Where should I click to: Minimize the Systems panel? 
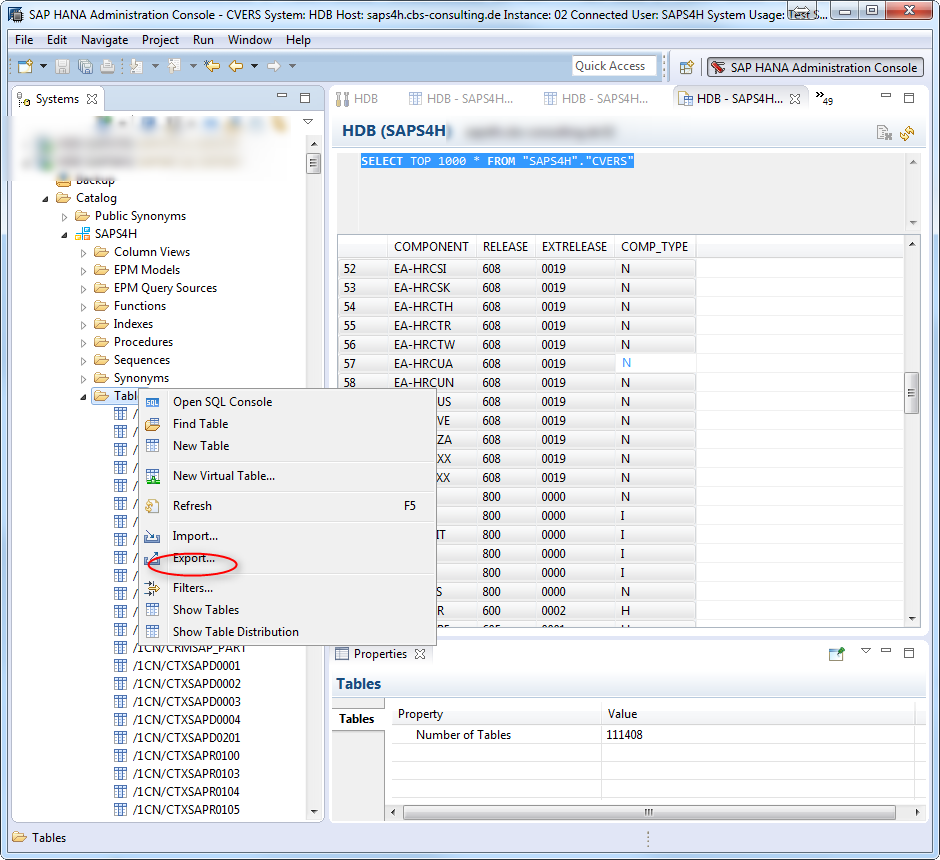pyautogui.click(x=282, y=96)
